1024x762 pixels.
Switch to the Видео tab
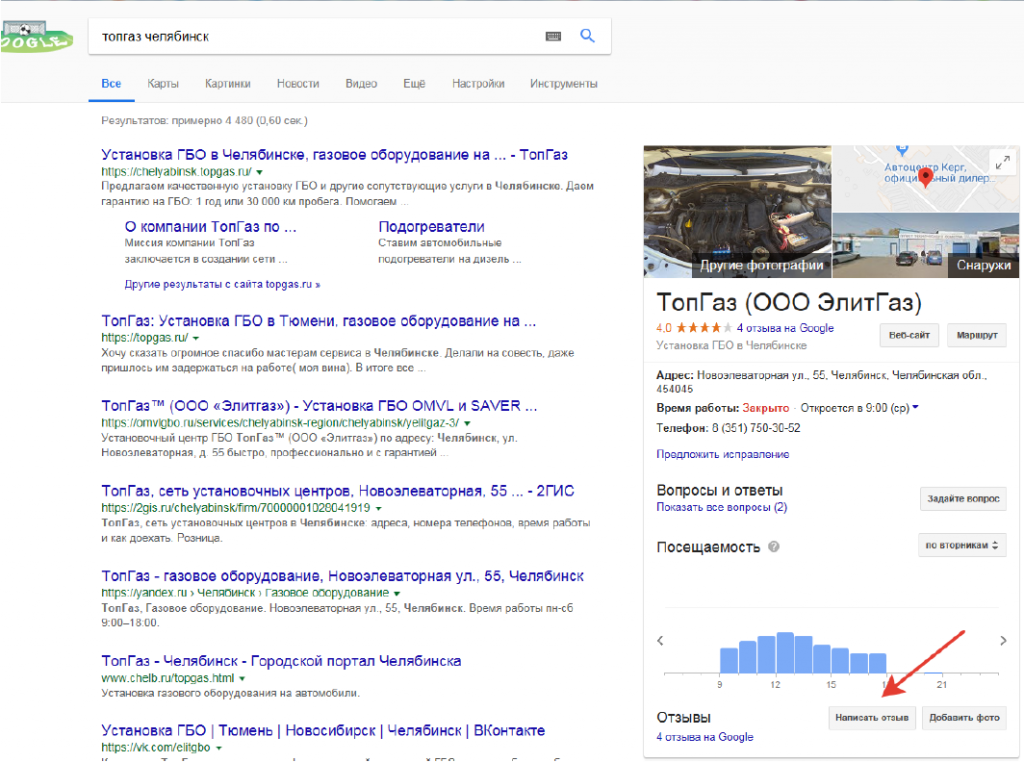361,84
